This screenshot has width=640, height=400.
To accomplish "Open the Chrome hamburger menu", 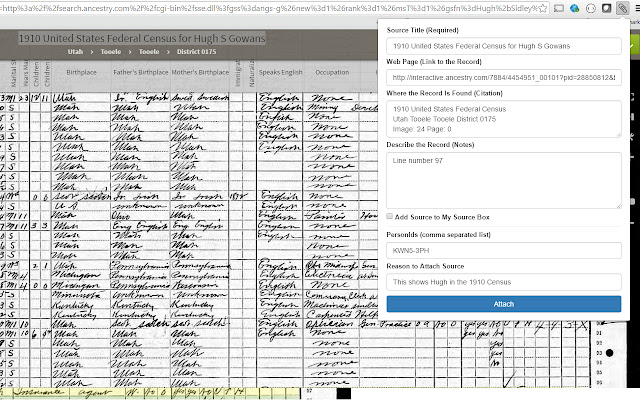I will coord(637,8).
